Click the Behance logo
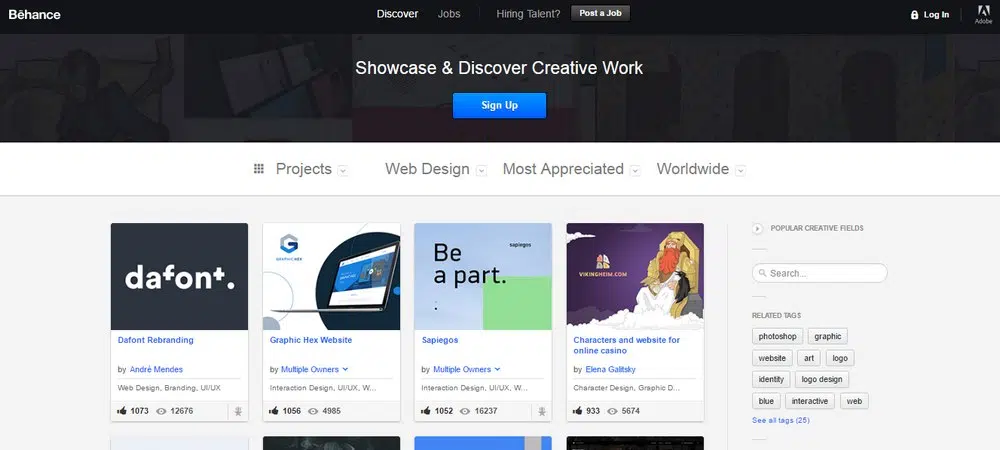The height and width of the screenshot is (450, 1000). (34, 14)
